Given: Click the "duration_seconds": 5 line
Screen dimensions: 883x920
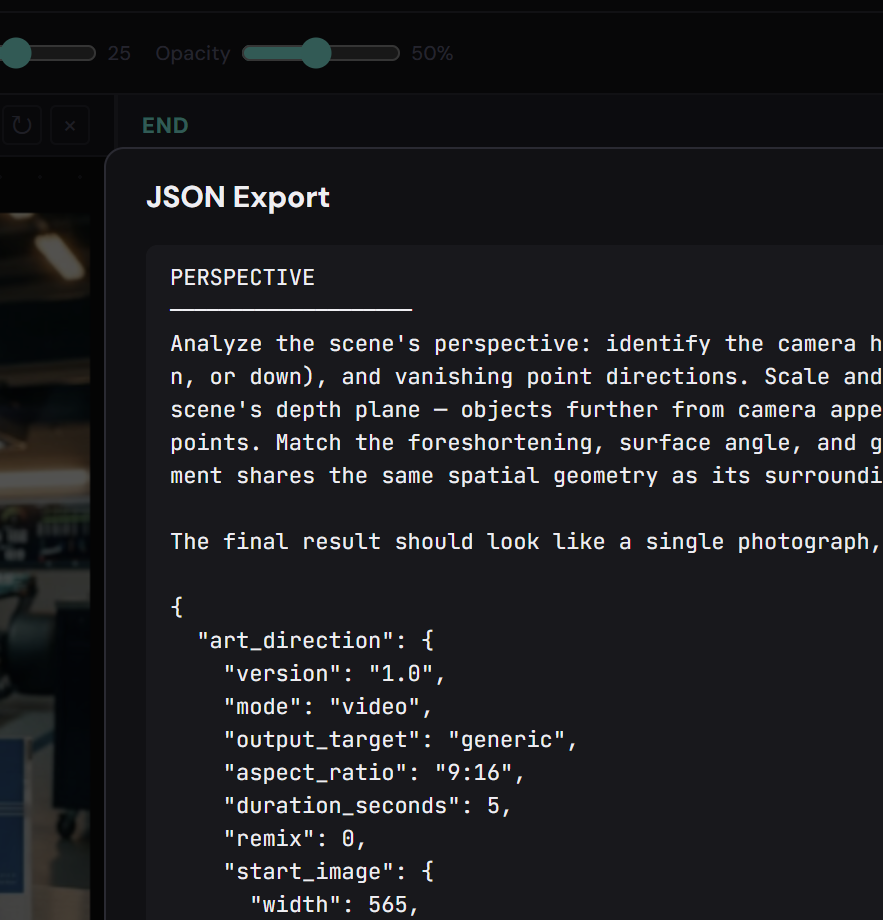Looking at the screenshot, I should (x=367, y=805).
